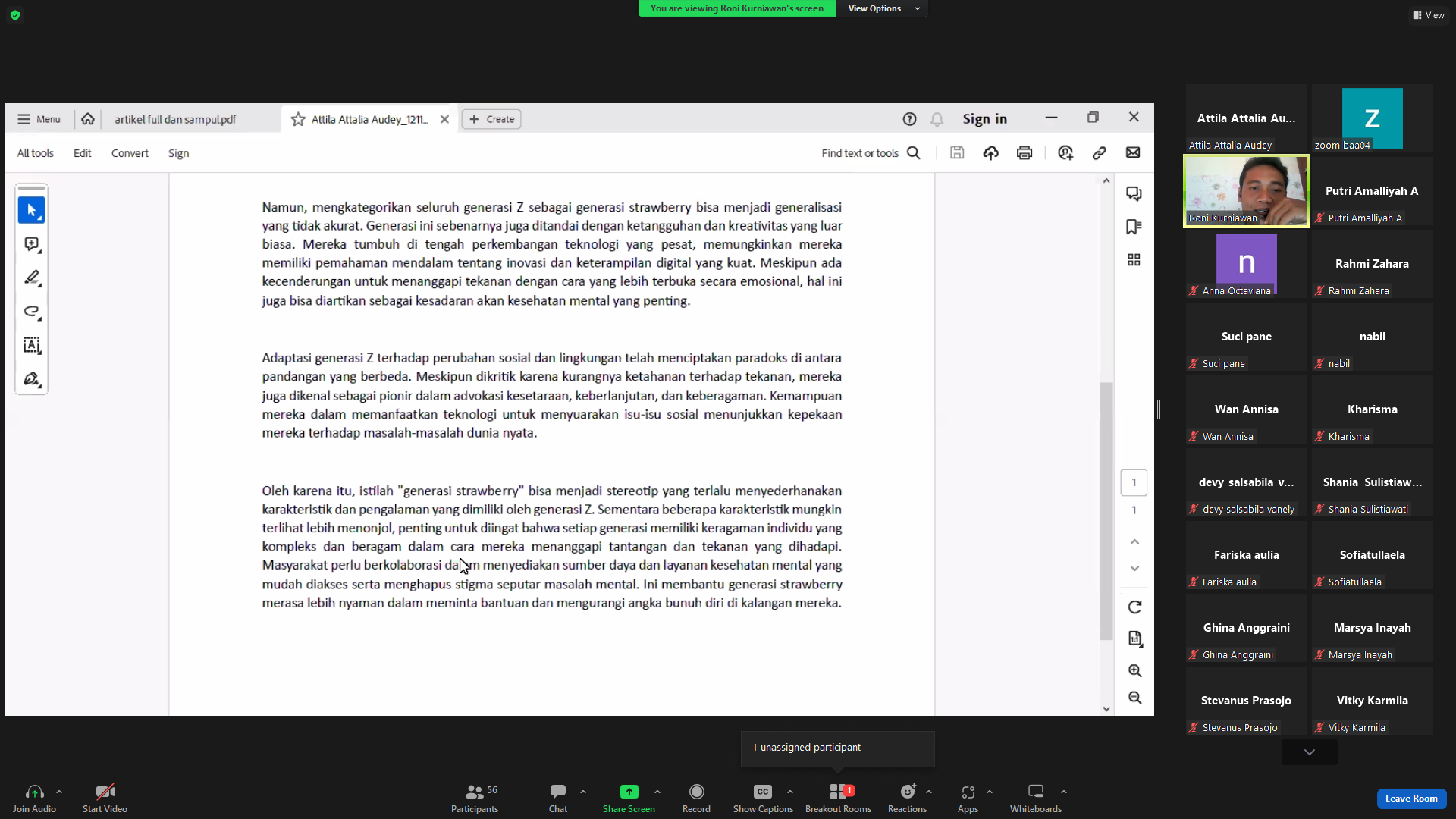The height and width of the screenshot is (819, 1456).
Task: Click Sign in button
Action: 984,119
